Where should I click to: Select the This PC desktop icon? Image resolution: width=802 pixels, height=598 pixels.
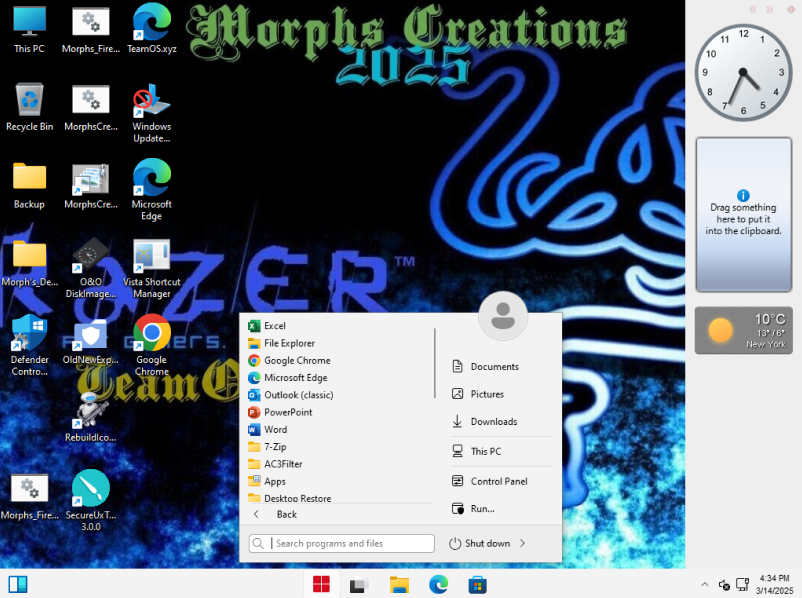(29, 30)
